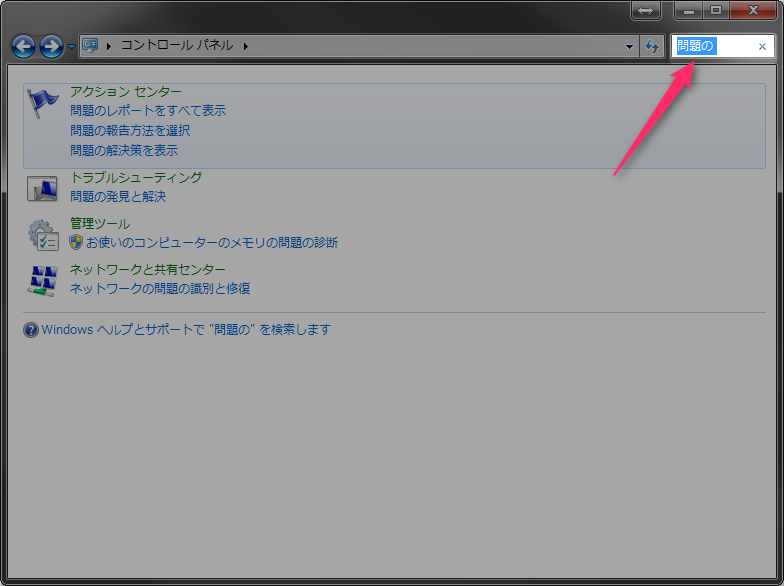
Task: Open 問題のレポートをすべて表示
Action: (148, 110)
